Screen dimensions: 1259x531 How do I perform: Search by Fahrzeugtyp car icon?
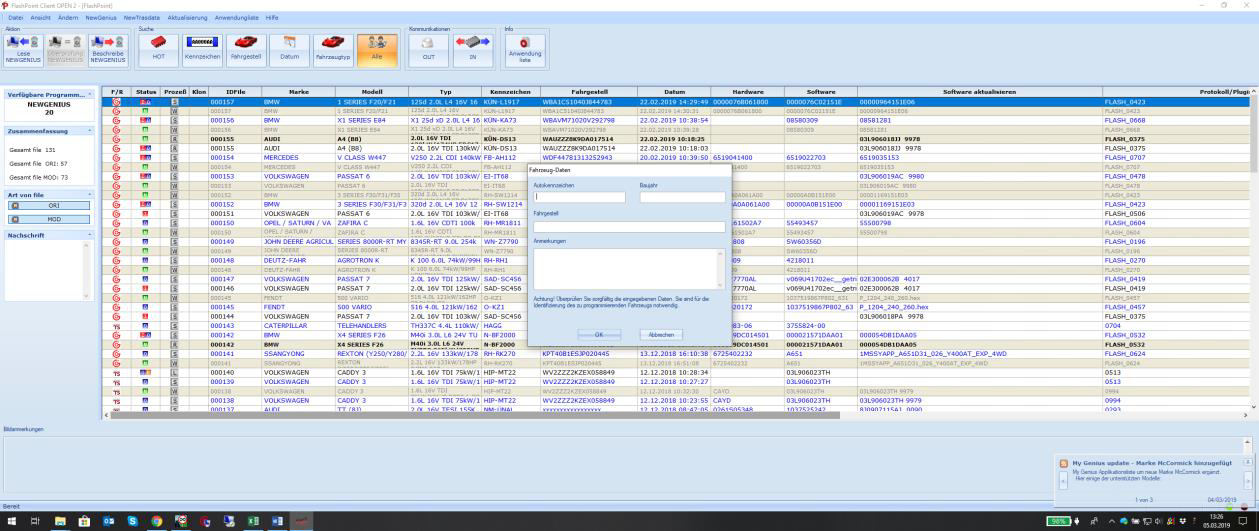(332, 50)
